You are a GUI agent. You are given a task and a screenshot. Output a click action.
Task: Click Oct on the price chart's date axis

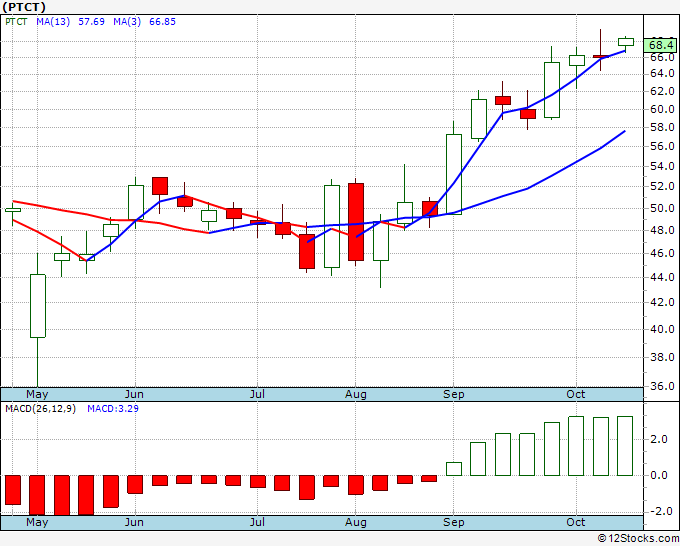(576, 395)
